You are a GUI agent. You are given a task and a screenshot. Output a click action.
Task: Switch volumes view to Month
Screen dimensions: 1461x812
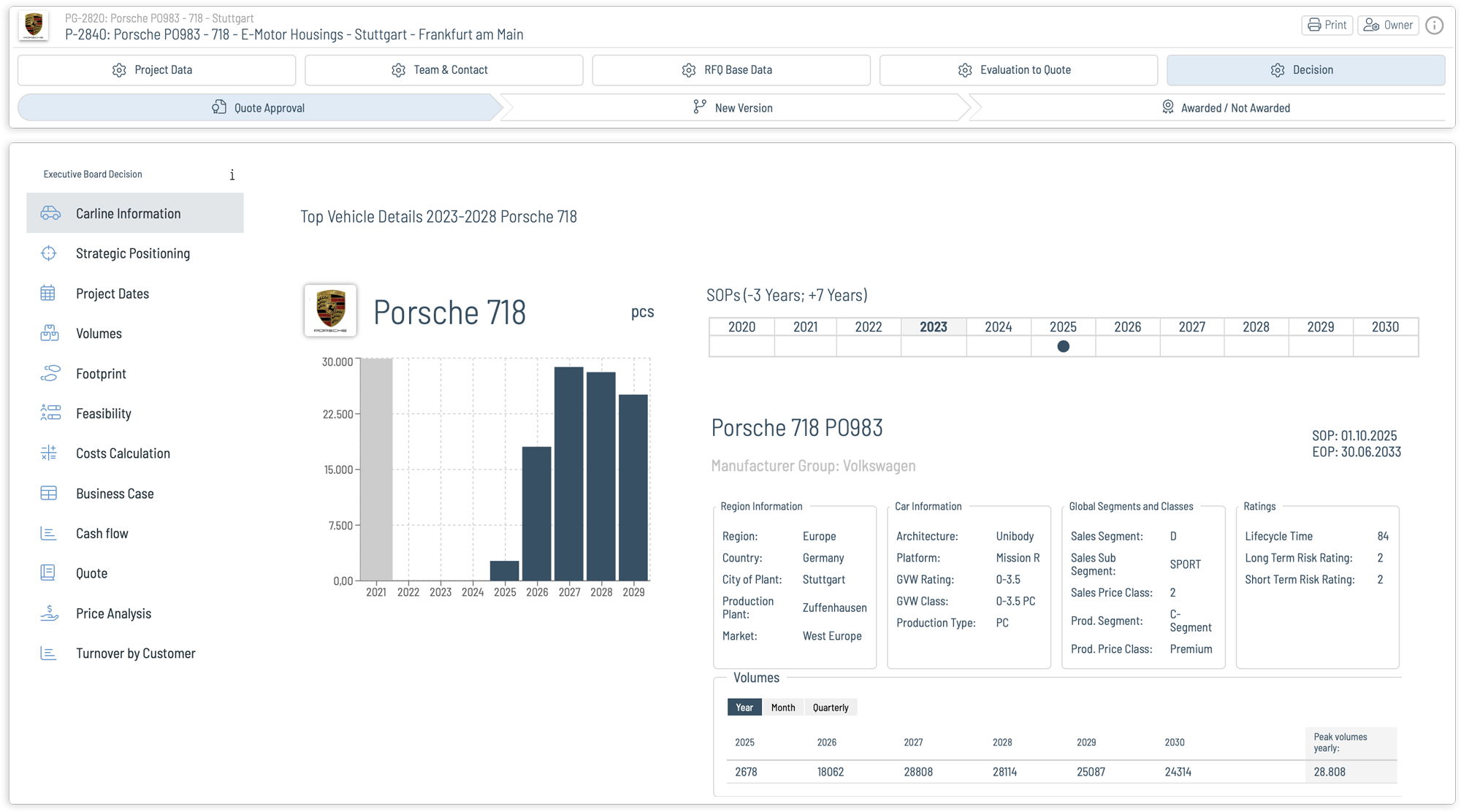click(783, 708)
